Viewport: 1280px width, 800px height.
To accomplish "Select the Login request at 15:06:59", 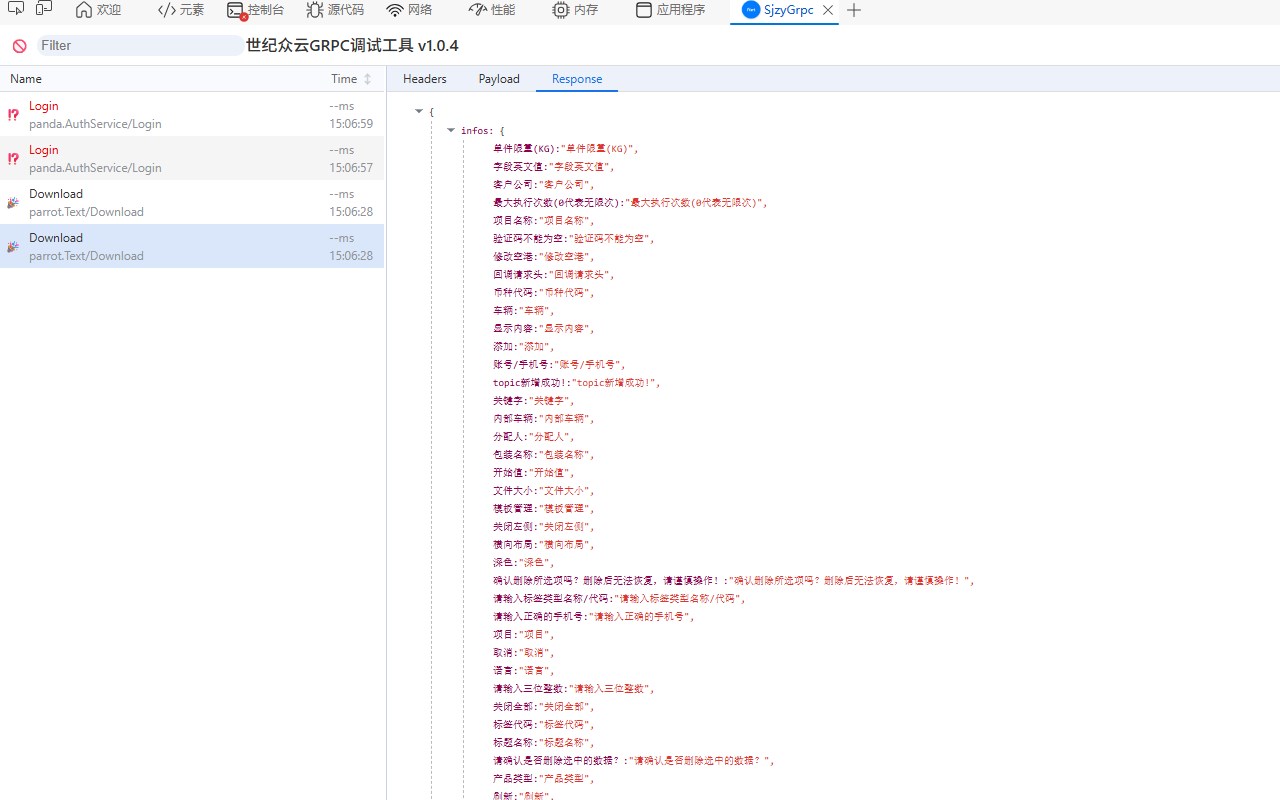I will 192,114.
